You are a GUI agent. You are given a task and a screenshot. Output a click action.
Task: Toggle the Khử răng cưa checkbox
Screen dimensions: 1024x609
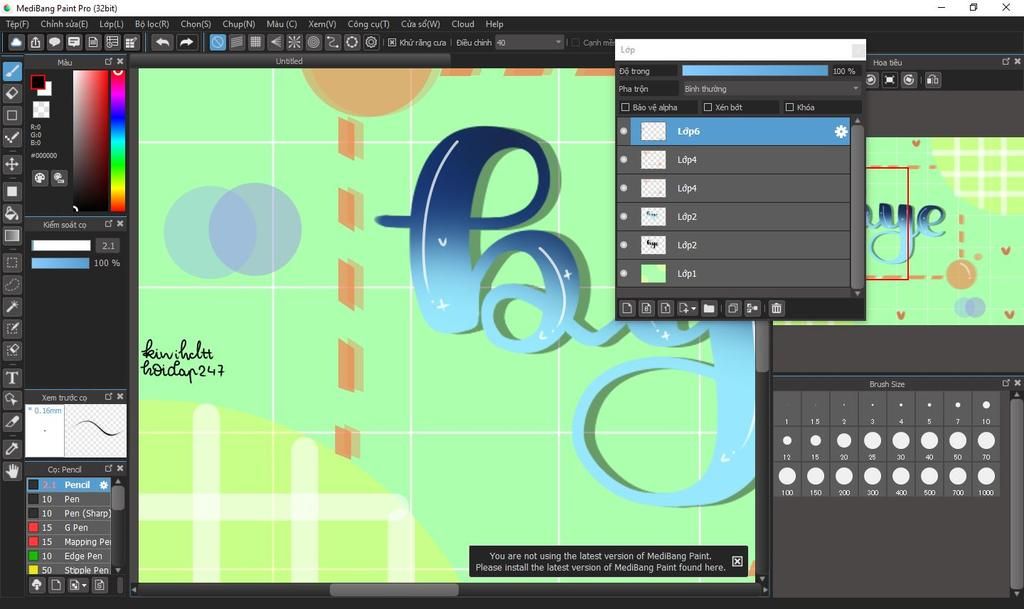pyautogui.click(x=392, y=42)
